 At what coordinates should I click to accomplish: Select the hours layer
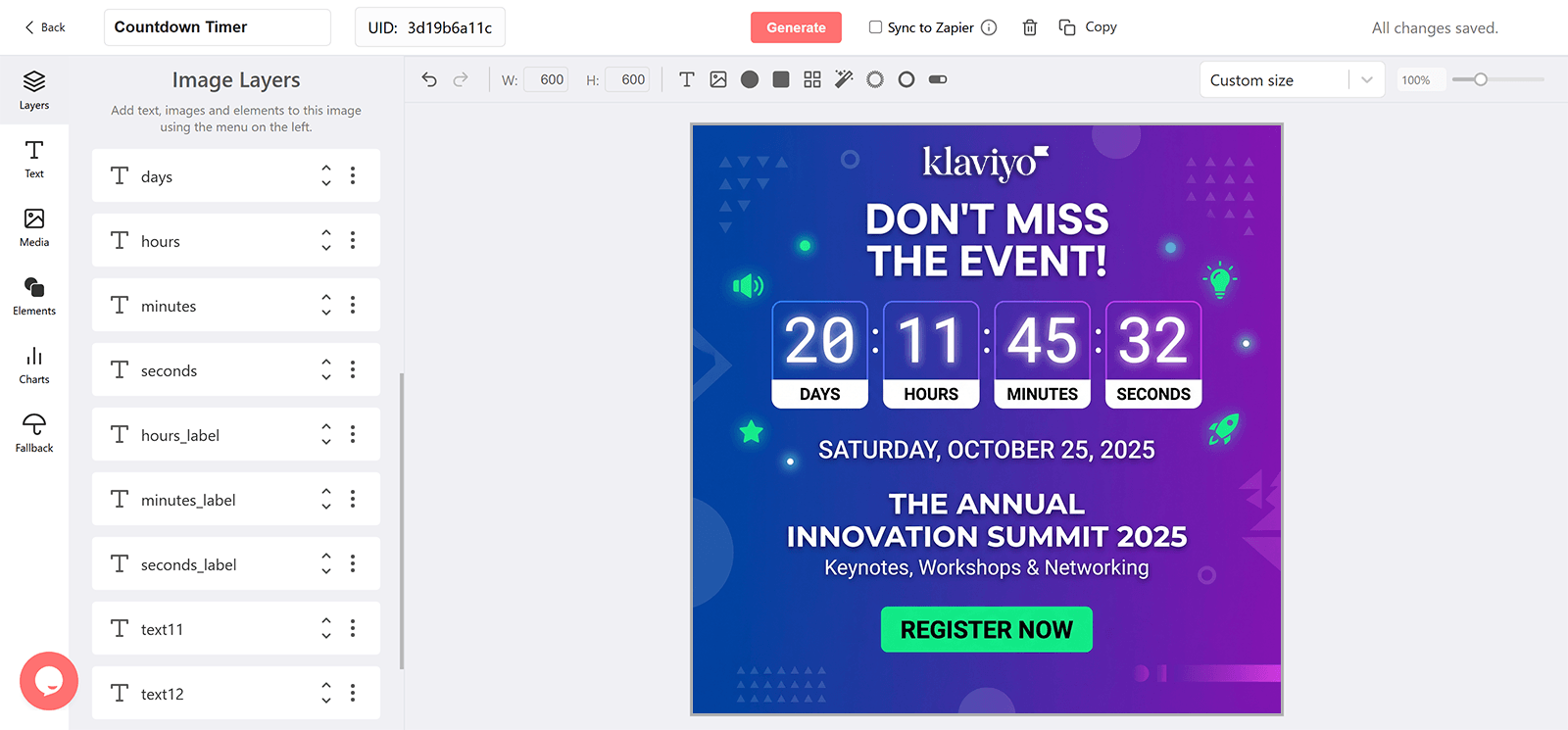[236, 240]
